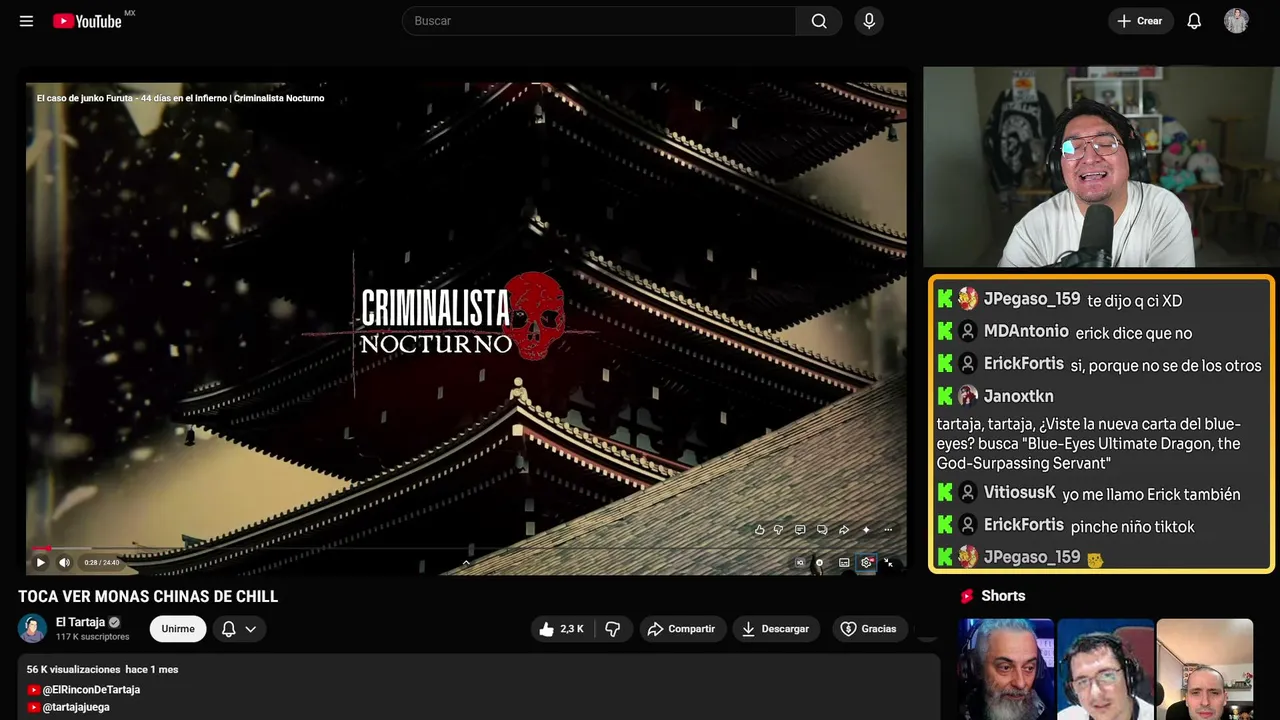
Task: Open notification preferences dropdown for channel
Action: click(239, 629)
